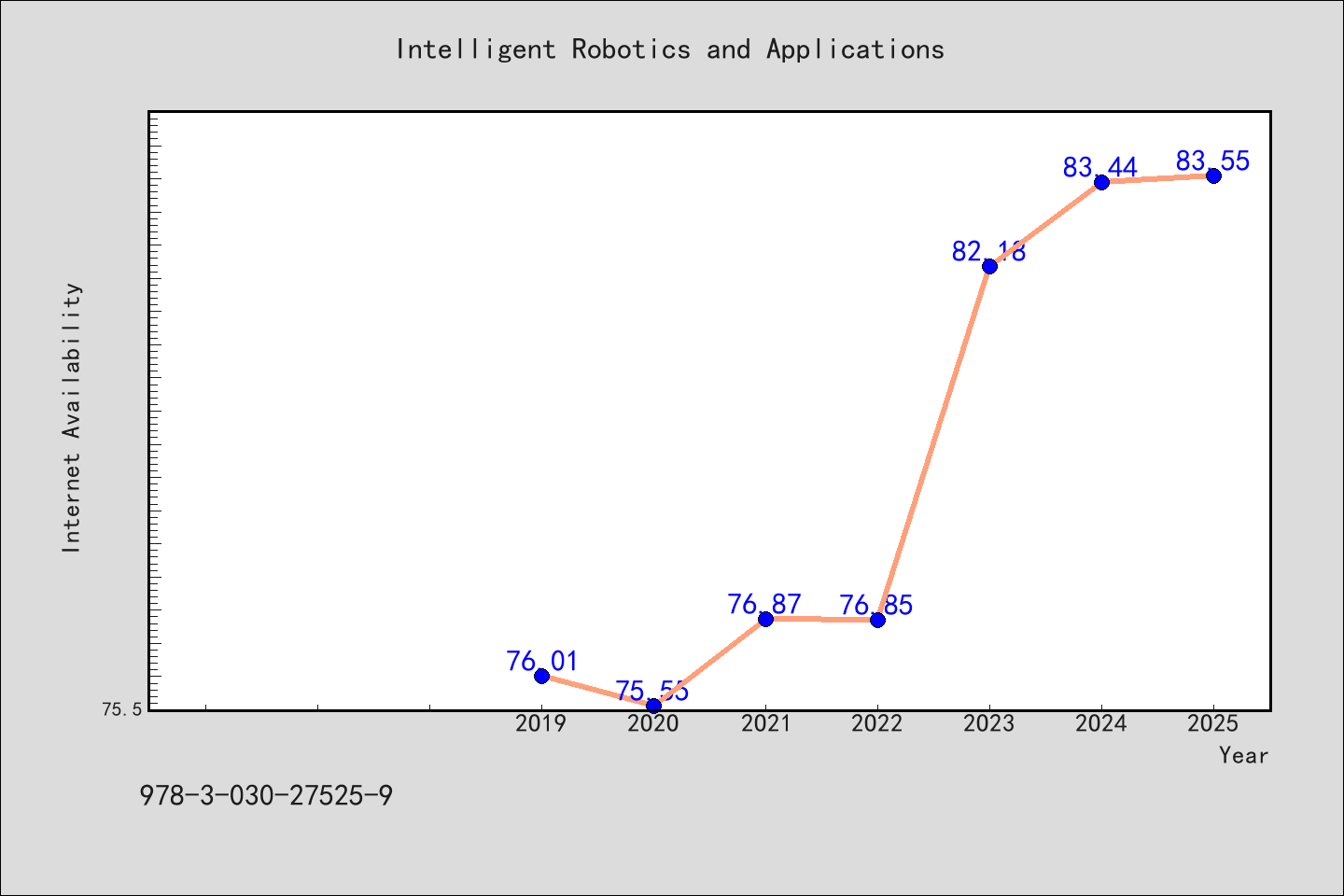Click the steep line segment between 2022 and 2023
This screenshot has height=896, width=1344.
point(933,443)
